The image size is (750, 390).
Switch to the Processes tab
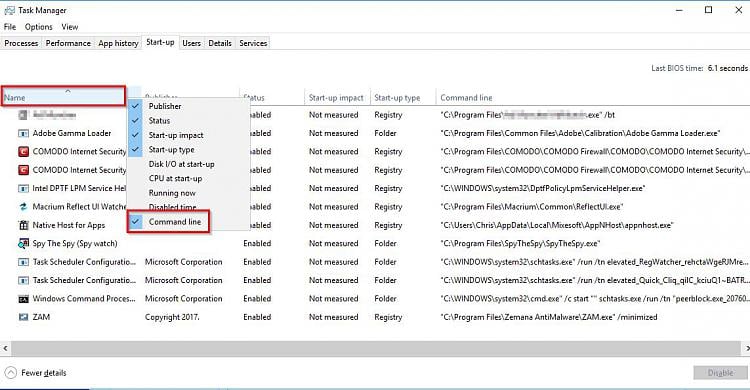click(21, 43)
